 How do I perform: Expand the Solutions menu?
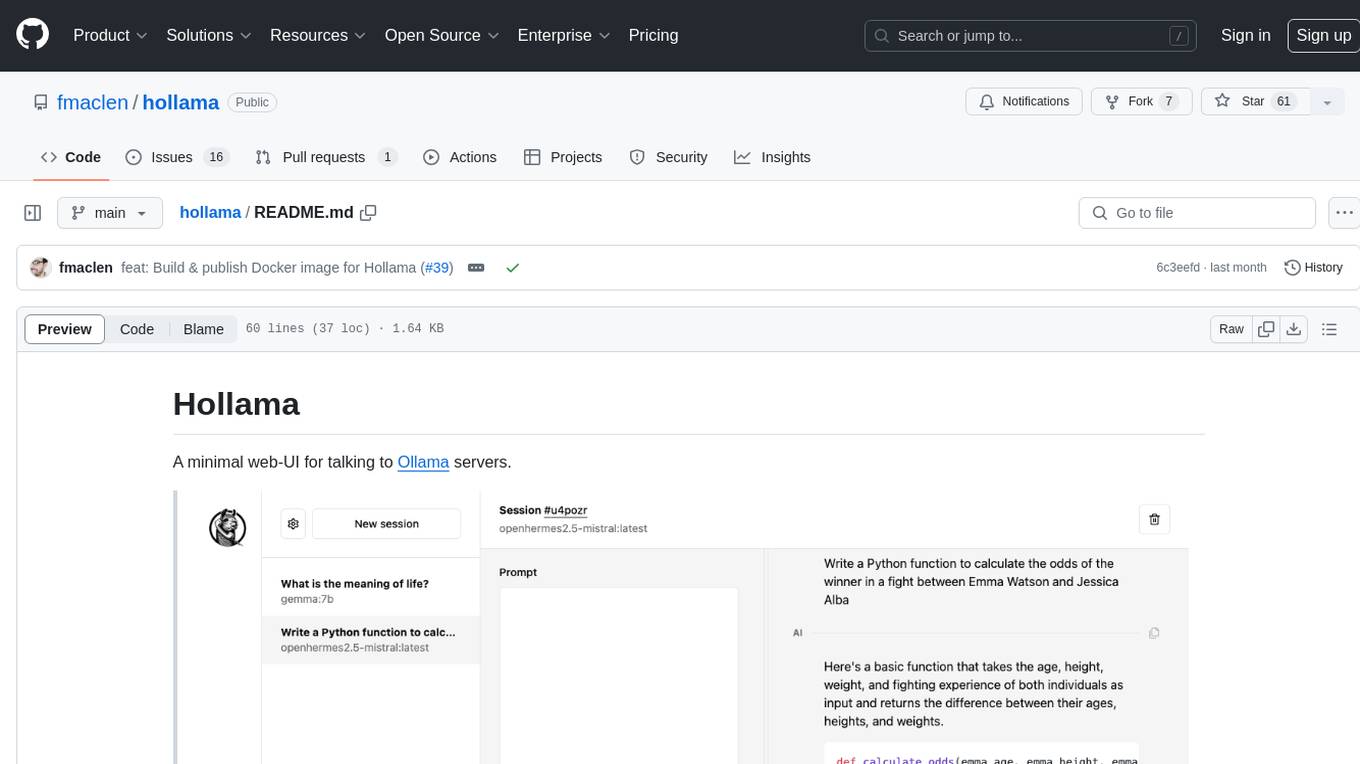208,35
